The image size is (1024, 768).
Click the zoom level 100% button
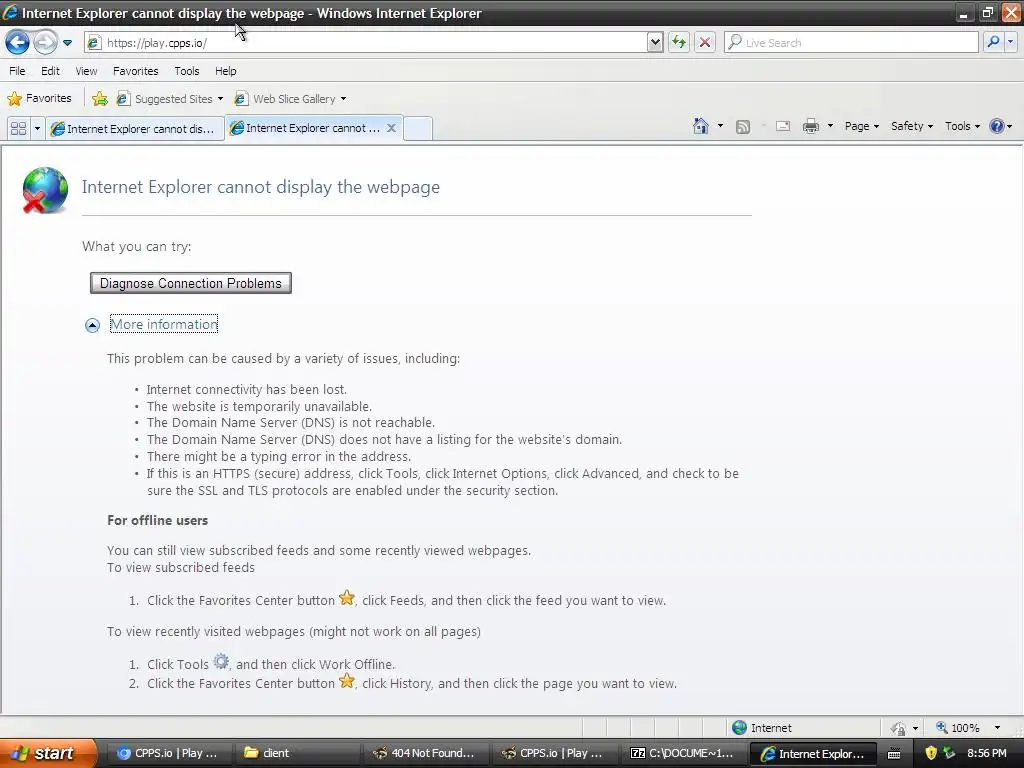coord(958,728)
